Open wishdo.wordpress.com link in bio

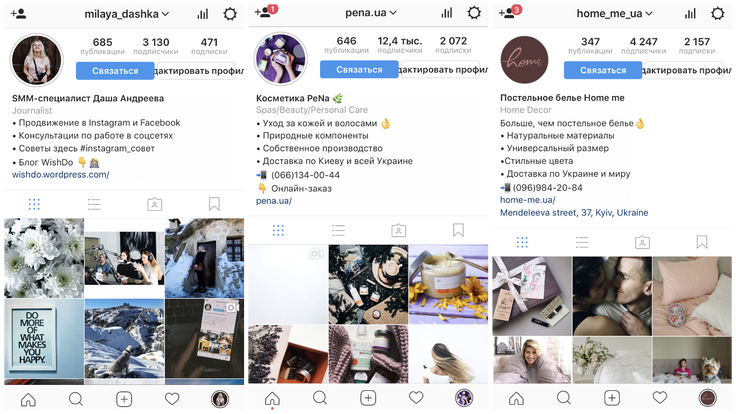click(61, 175)
